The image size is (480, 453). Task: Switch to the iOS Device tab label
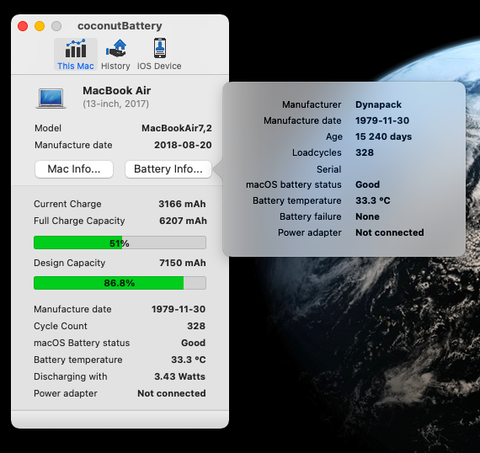pyautogui.click(x=159, y=66)
